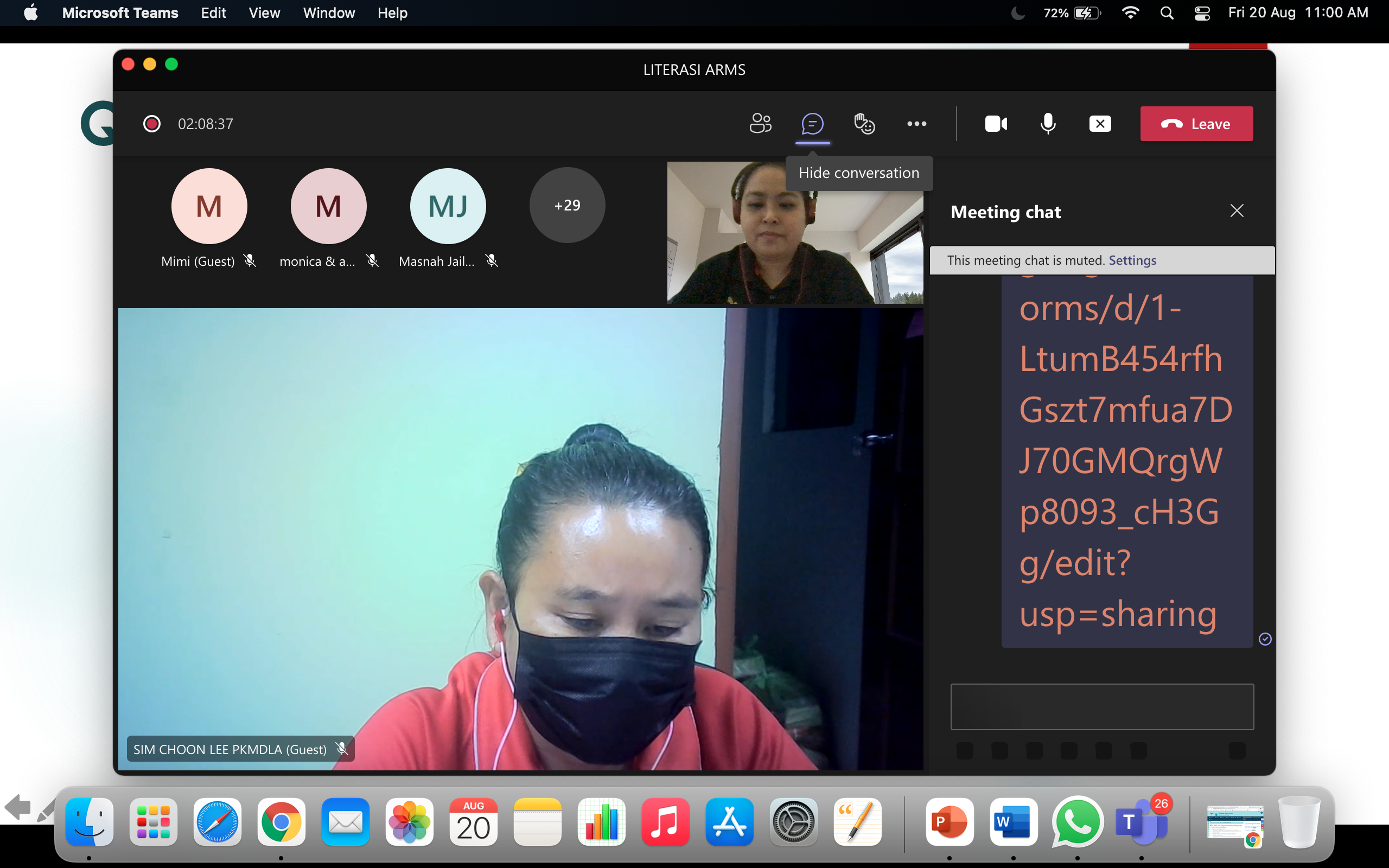Open the battery status menu
Viewport: 1389px width, 868px height.
coord(1072,12)
